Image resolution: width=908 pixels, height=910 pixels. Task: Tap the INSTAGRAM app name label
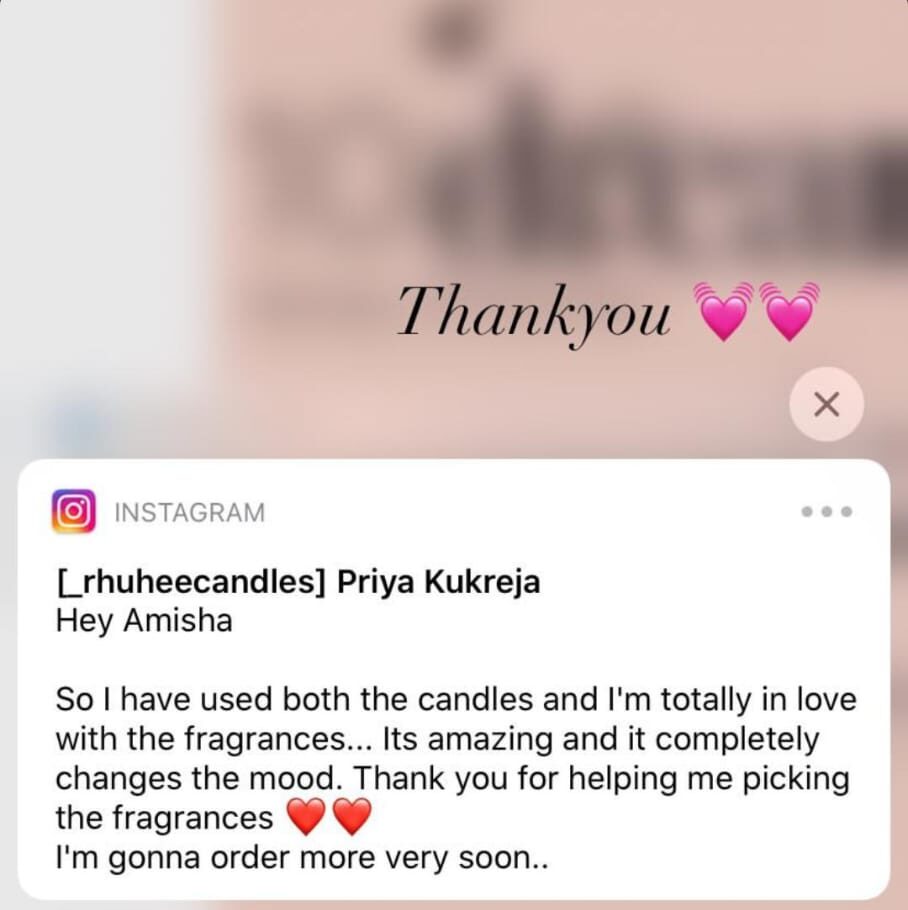pyautogui.click(x=190, y=512)
